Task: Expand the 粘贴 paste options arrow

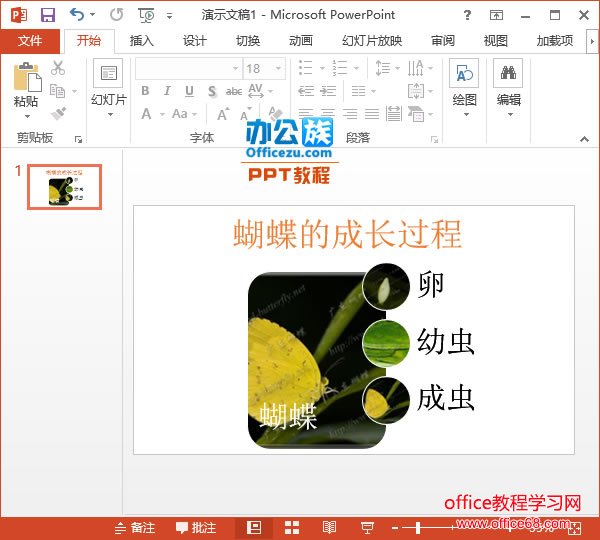Action: coord(27,116)
